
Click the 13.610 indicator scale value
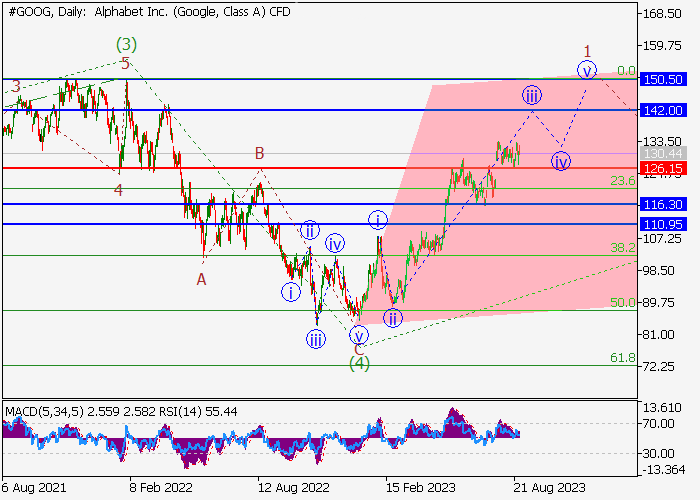662,408
